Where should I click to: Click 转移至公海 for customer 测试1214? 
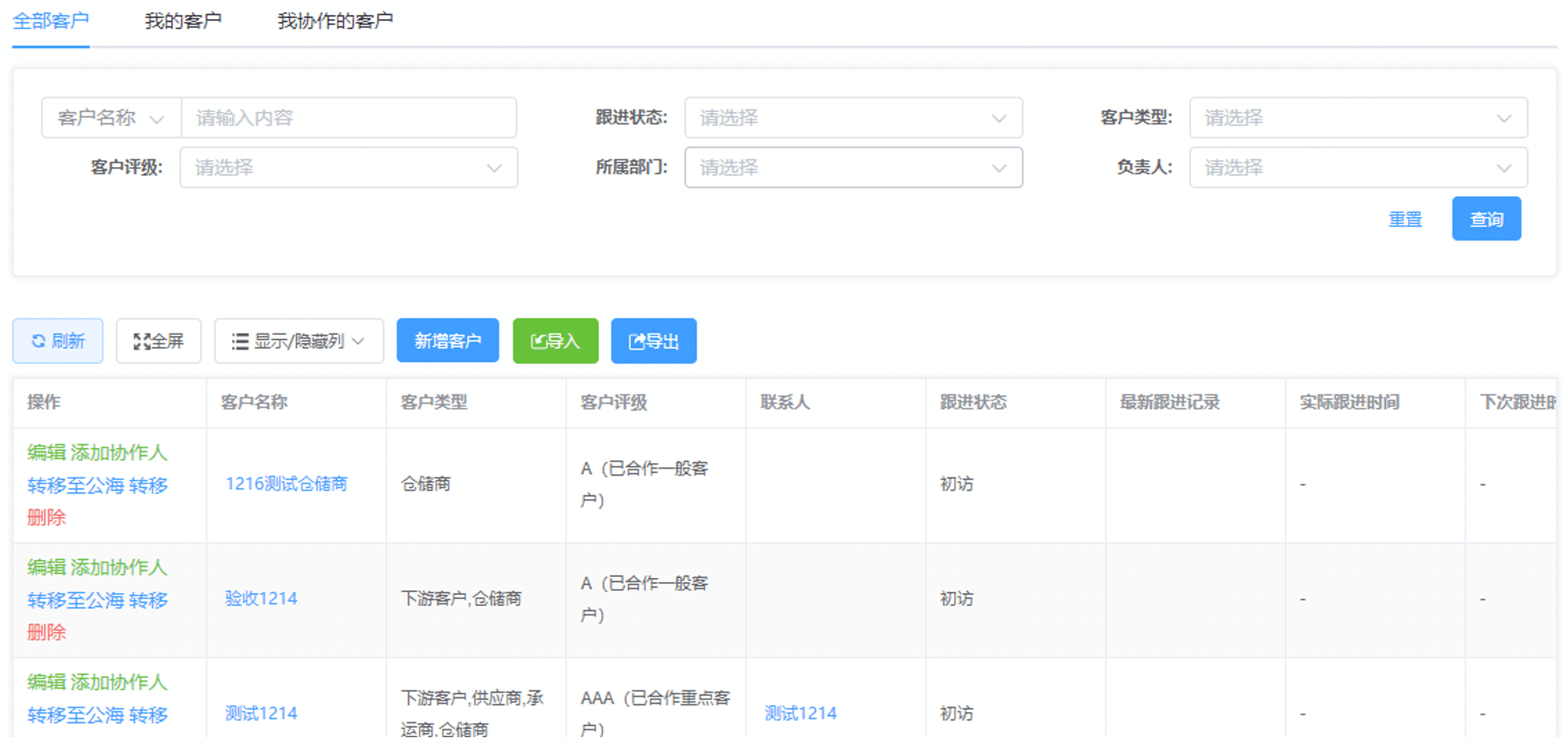tap(76, 715)
